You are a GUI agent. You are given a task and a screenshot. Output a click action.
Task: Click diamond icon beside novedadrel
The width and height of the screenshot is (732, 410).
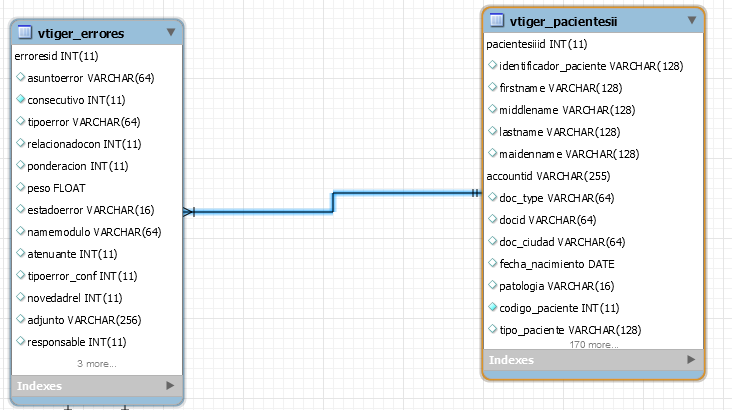[x=20, y=297]
